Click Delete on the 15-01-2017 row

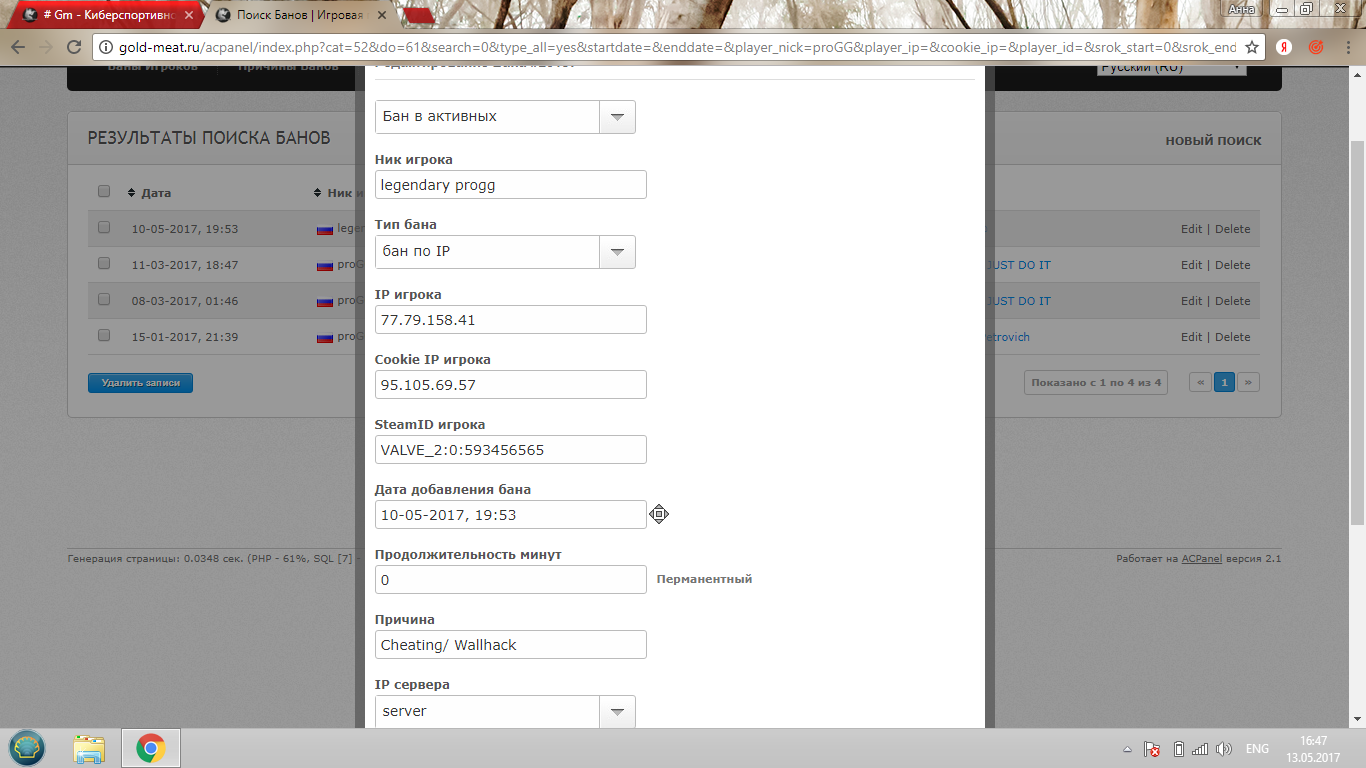pos(1232,337)
